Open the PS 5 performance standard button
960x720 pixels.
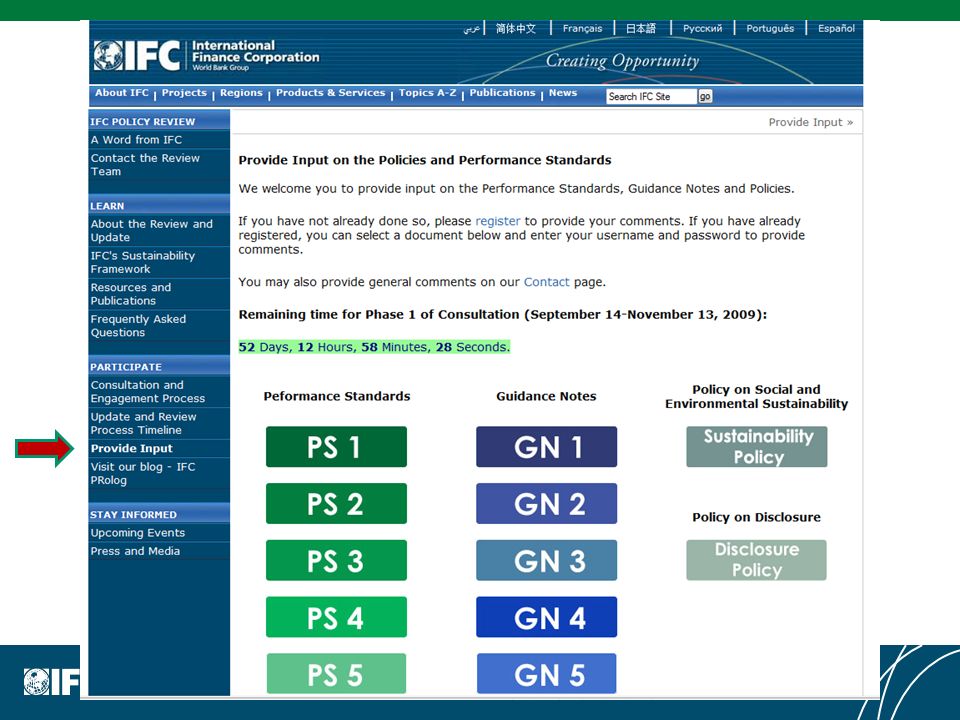(336, 673)
